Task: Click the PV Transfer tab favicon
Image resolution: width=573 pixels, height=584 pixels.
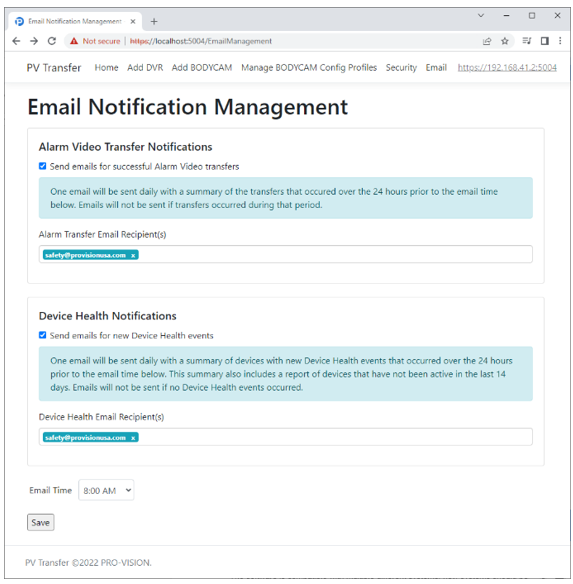Action: pos(19,21)
